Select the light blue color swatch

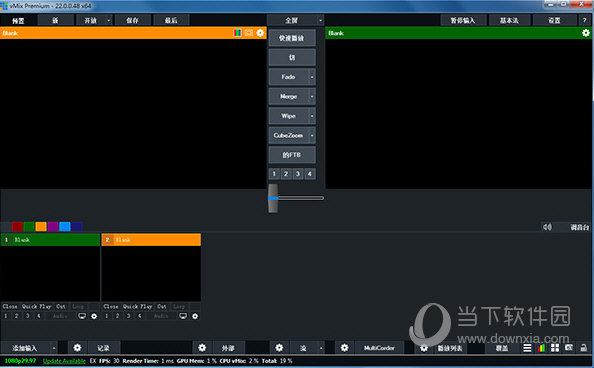(x=65, y=227)
